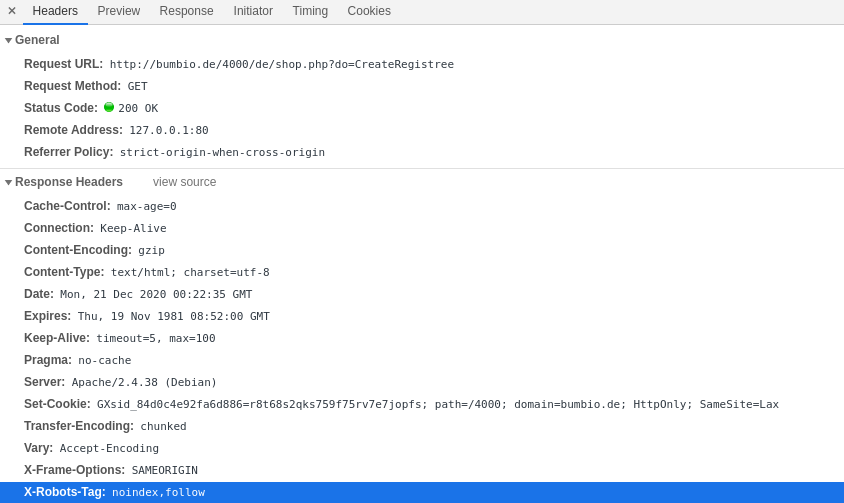The height and width of the screenshot is (503, 844).
Task: Click the Expires header row
Action: (x=422, y=317)
